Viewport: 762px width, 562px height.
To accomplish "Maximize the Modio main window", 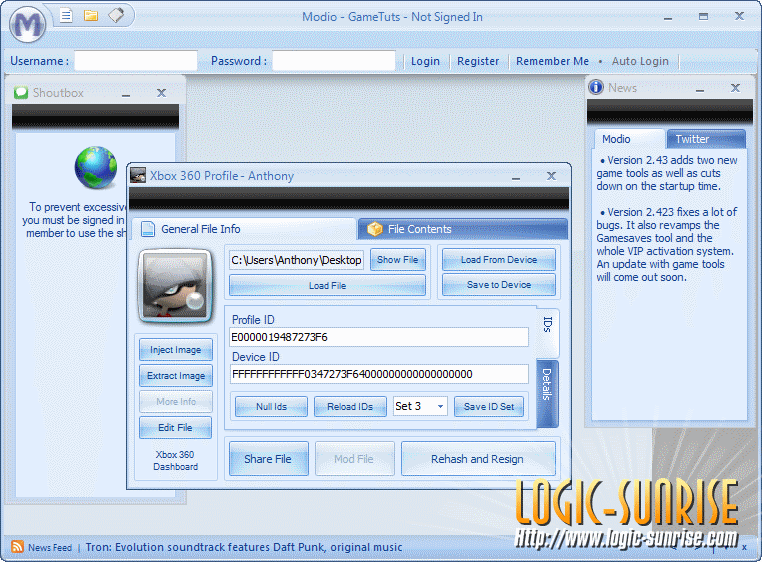I will (x=703, y=17).
